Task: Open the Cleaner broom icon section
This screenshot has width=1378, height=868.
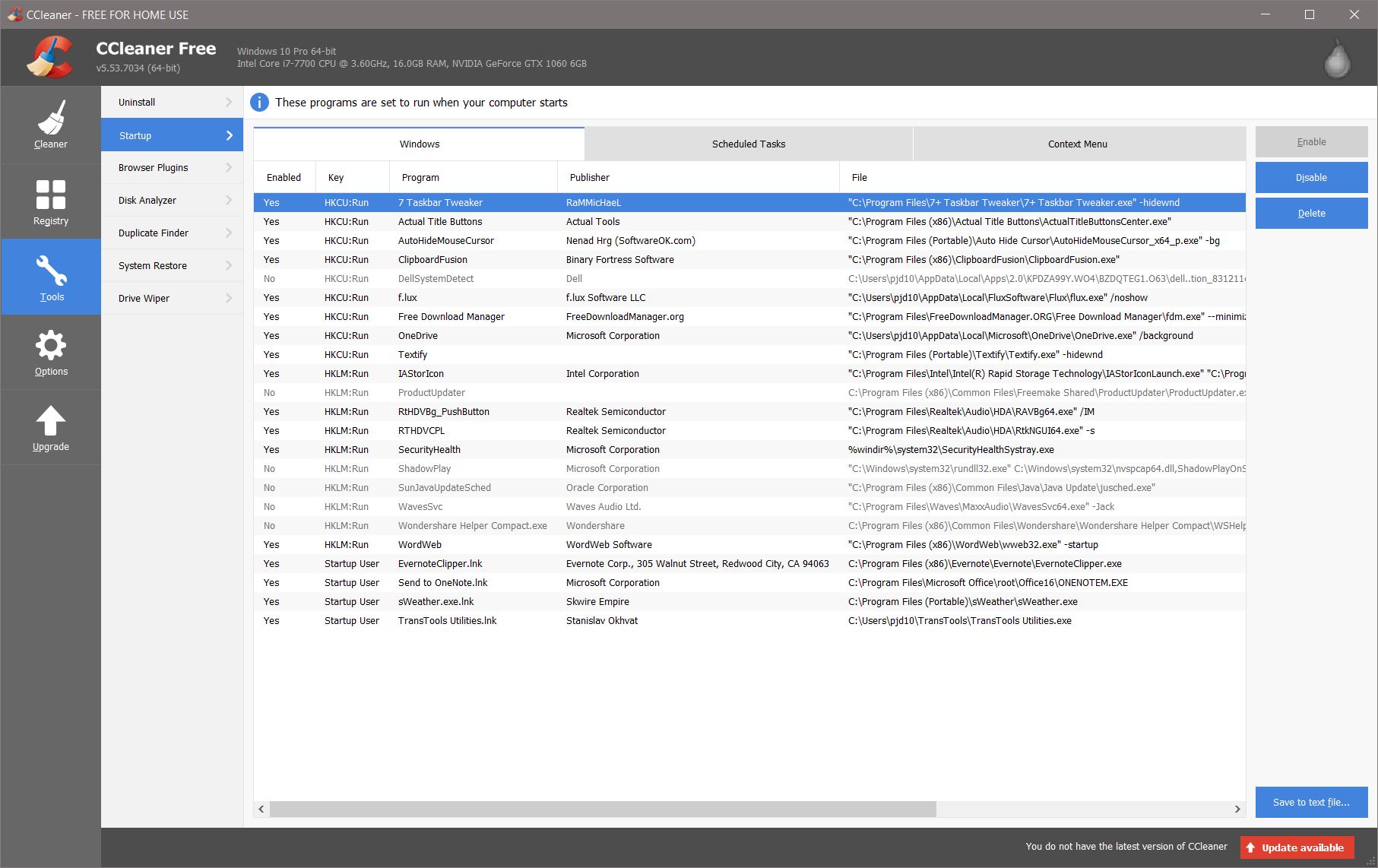Action: (51, 125)
